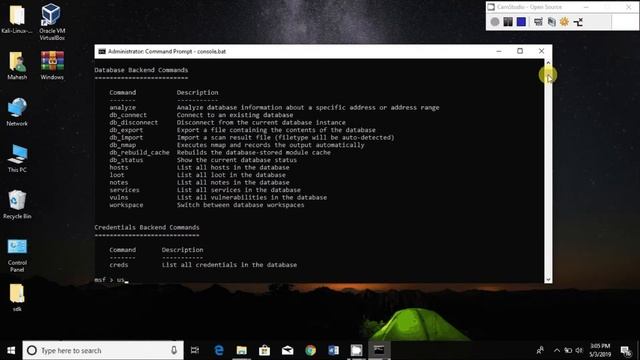The height and width of the screenshot is (360, 640).
Task: Maximize the Command Prompt window
Action: [x=520, y=51]
